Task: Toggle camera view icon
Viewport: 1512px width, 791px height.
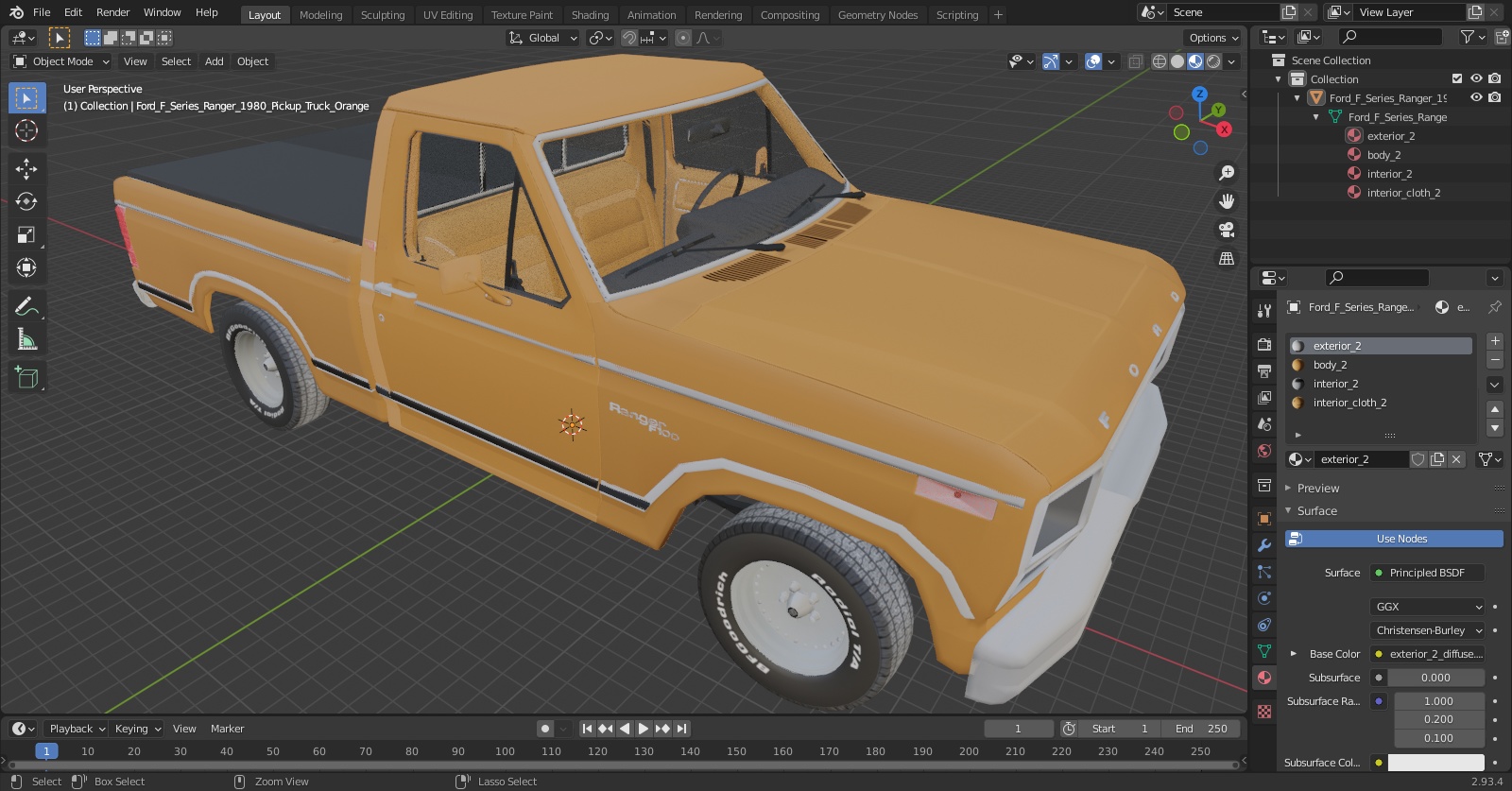Action: click(x=1227, y=230)
